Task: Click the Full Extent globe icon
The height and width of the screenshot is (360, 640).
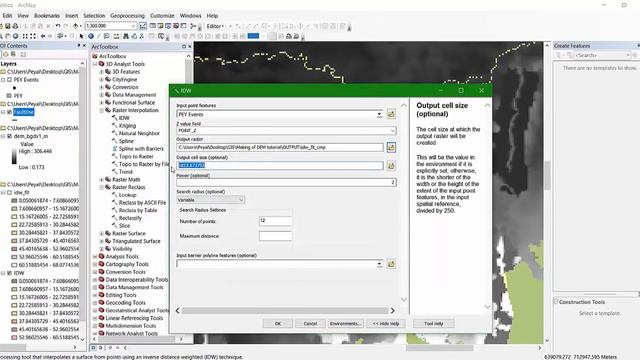Action: 16,36
